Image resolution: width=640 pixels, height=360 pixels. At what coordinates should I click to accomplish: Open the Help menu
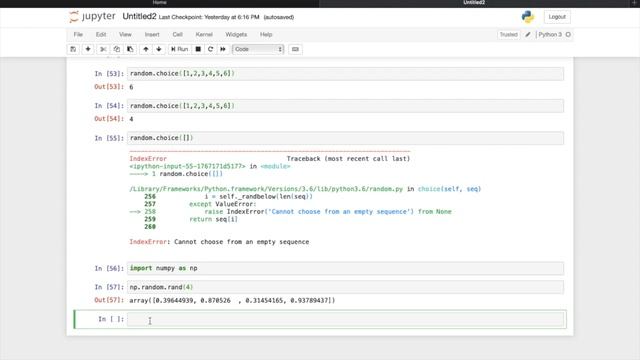click(266, 35)
